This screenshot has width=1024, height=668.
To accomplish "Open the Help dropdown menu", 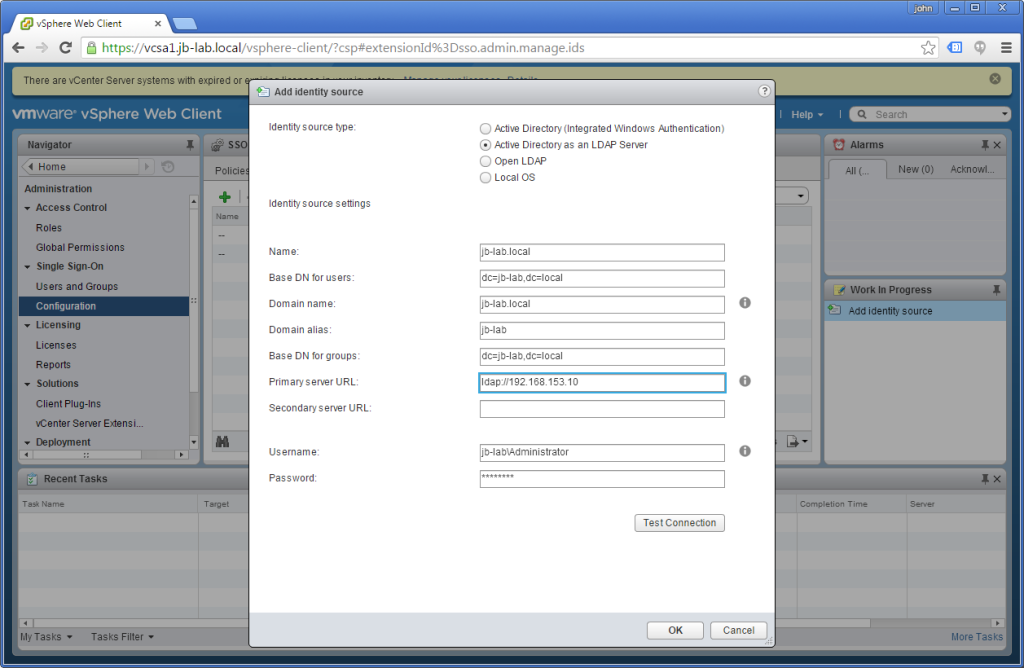I will (807, 114).
